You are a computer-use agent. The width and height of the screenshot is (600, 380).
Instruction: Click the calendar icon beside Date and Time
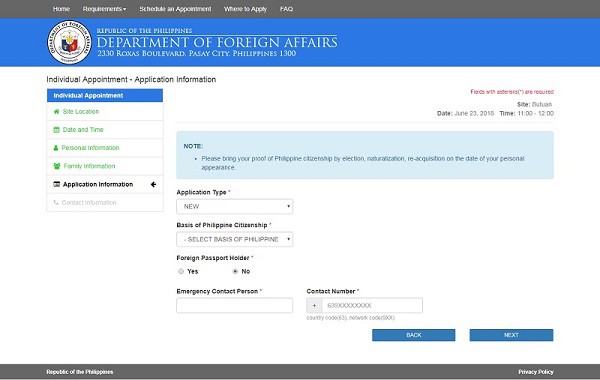(x=57, y=130)
